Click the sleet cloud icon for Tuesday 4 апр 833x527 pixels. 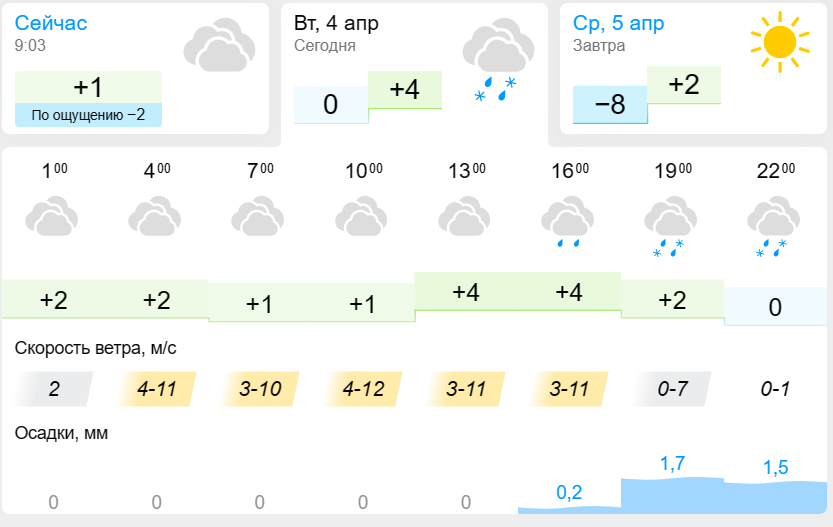pyautogui.click(x=498, y=60)
